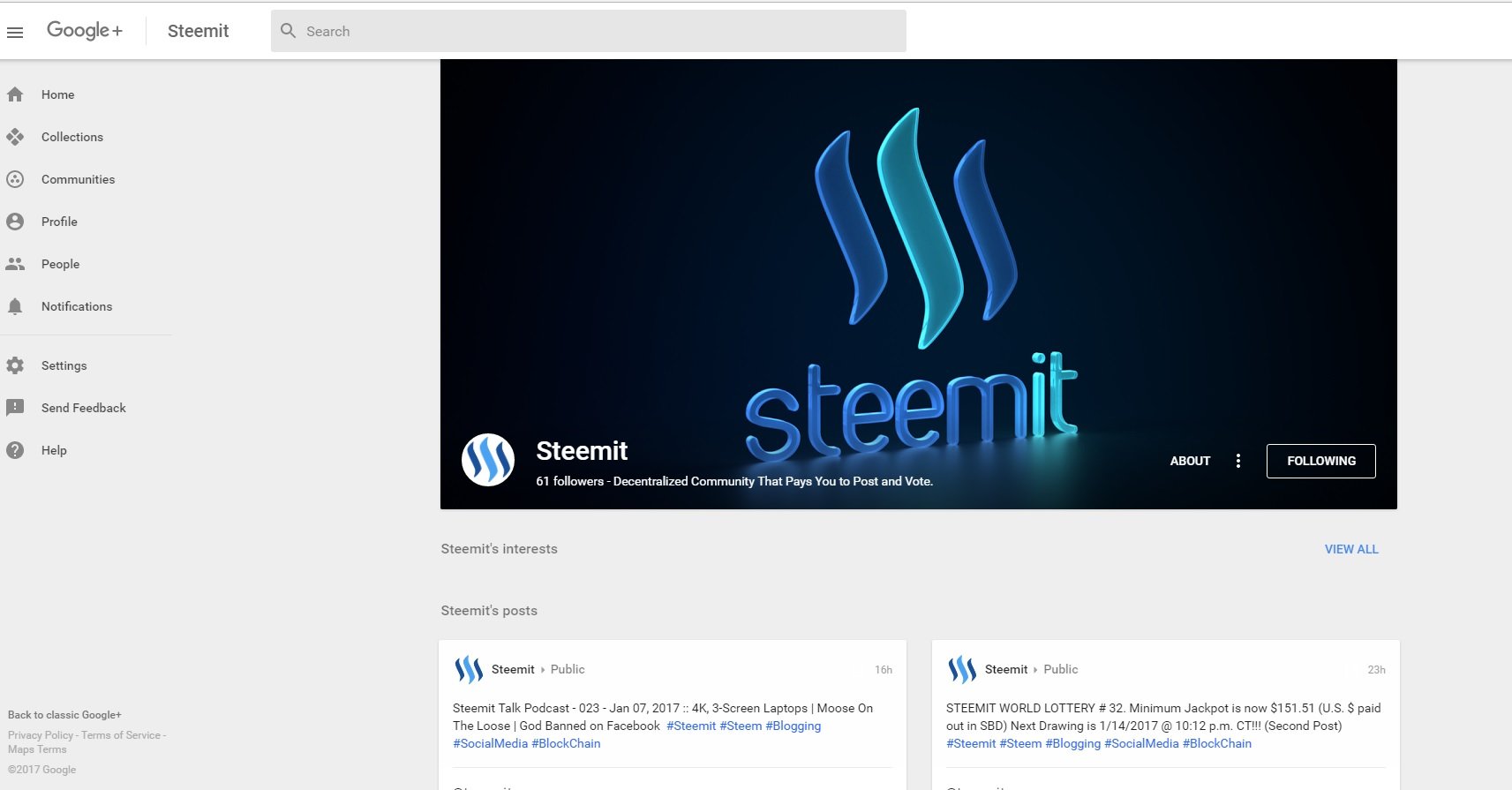Viewport: 1512px width, 790px height.
Task: Click the 61 followers text on cover
Action: click(570, 481)
